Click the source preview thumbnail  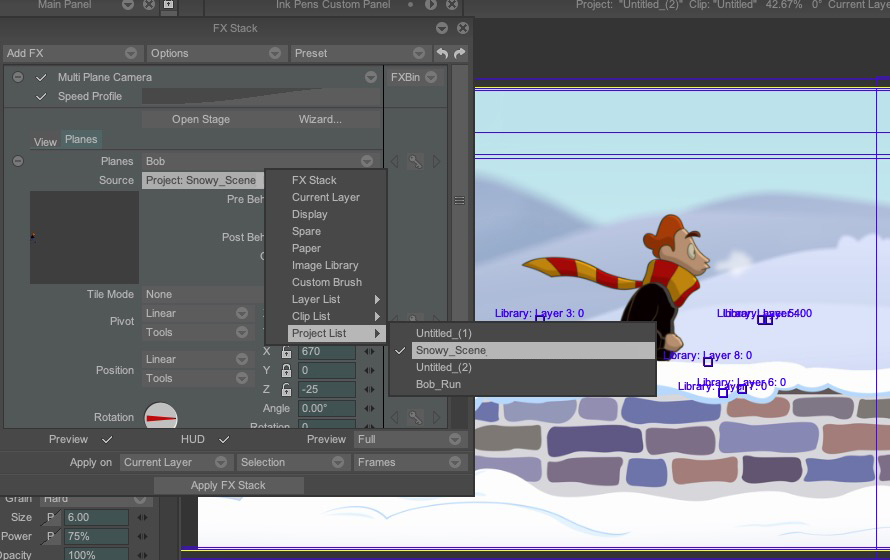coord(85,238)
